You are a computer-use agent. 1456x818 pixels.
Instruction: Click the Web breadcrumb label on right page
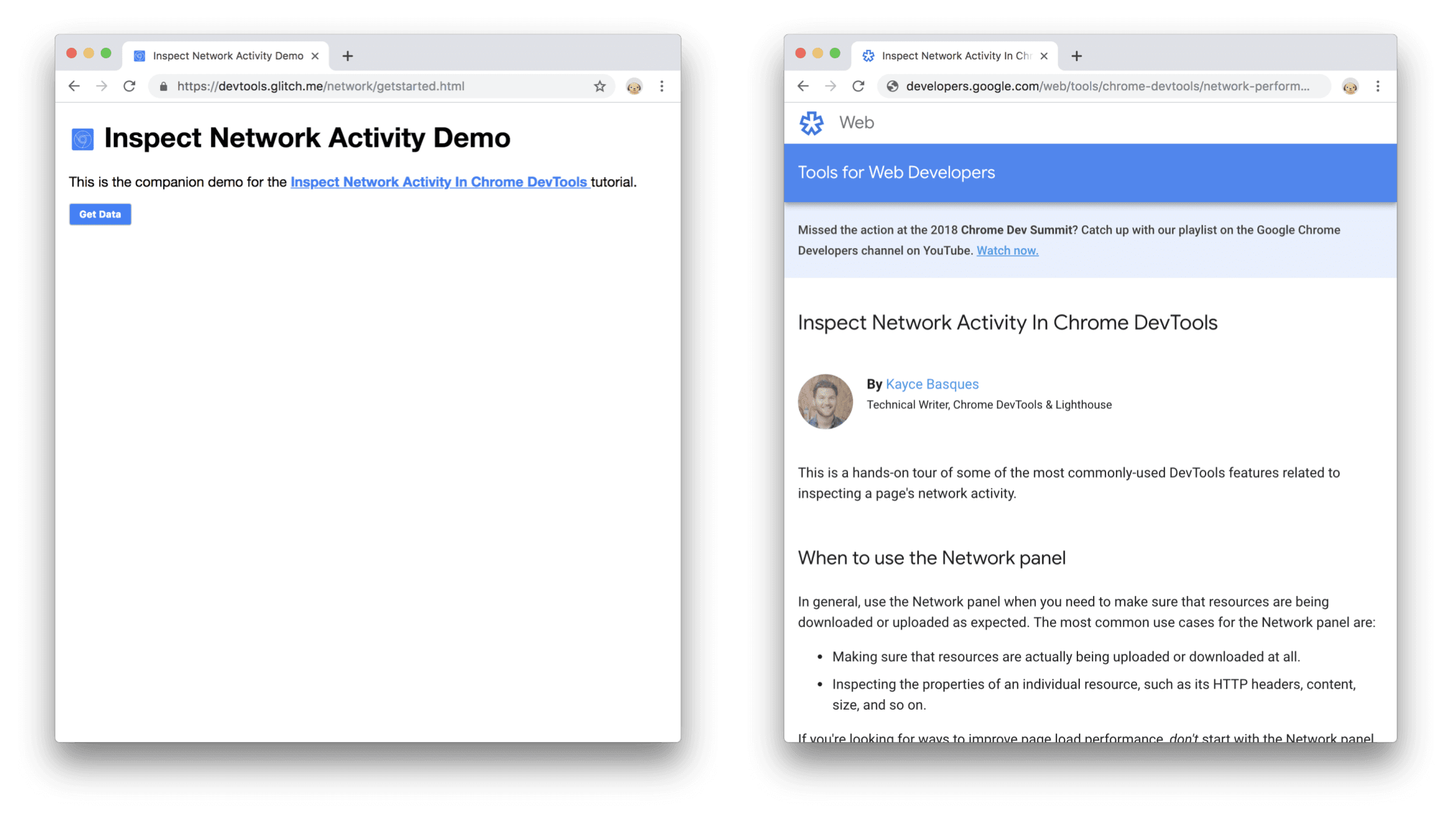tap(856, 122)
